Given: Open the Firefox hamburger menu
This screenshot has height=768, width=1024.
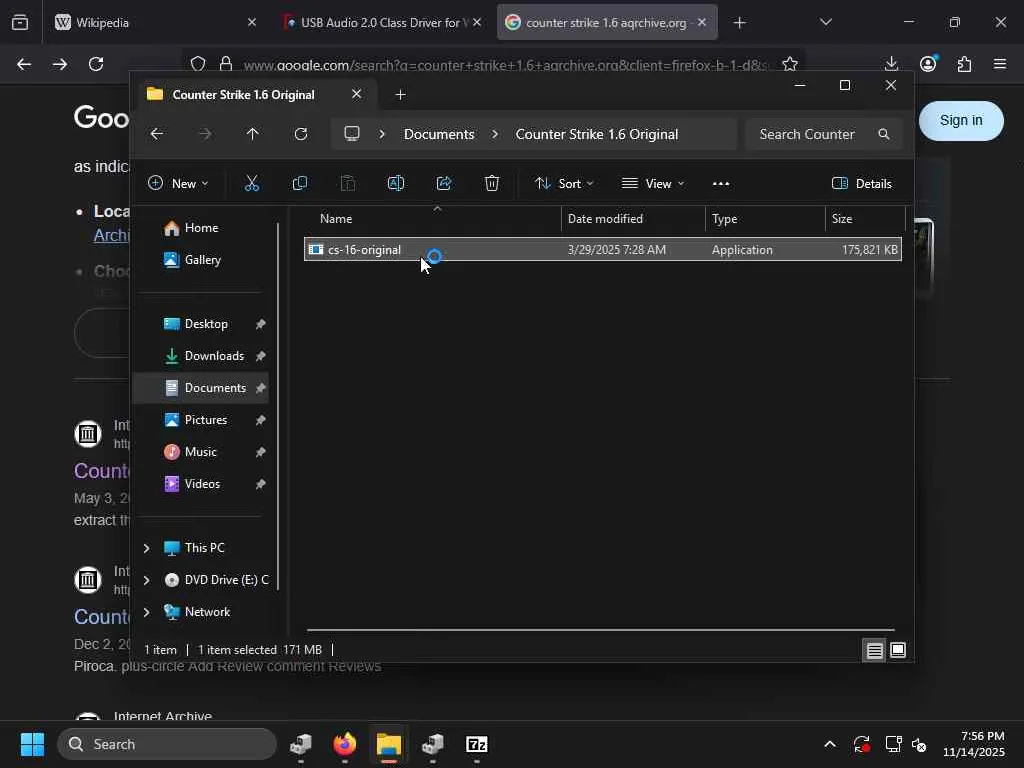Looking at the screenshot, I should coord(1000,63).
